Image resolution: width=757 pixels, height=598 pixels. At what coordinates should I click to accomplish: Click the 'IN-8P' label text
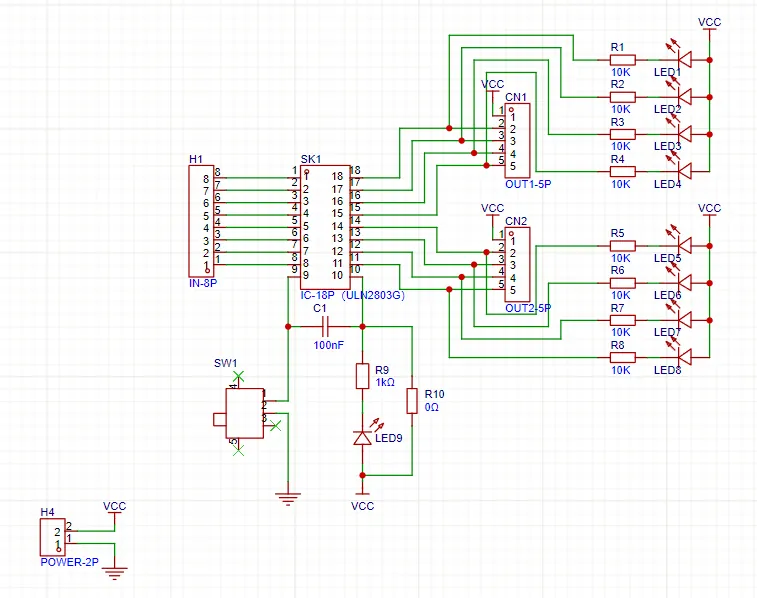coord(203,283)
